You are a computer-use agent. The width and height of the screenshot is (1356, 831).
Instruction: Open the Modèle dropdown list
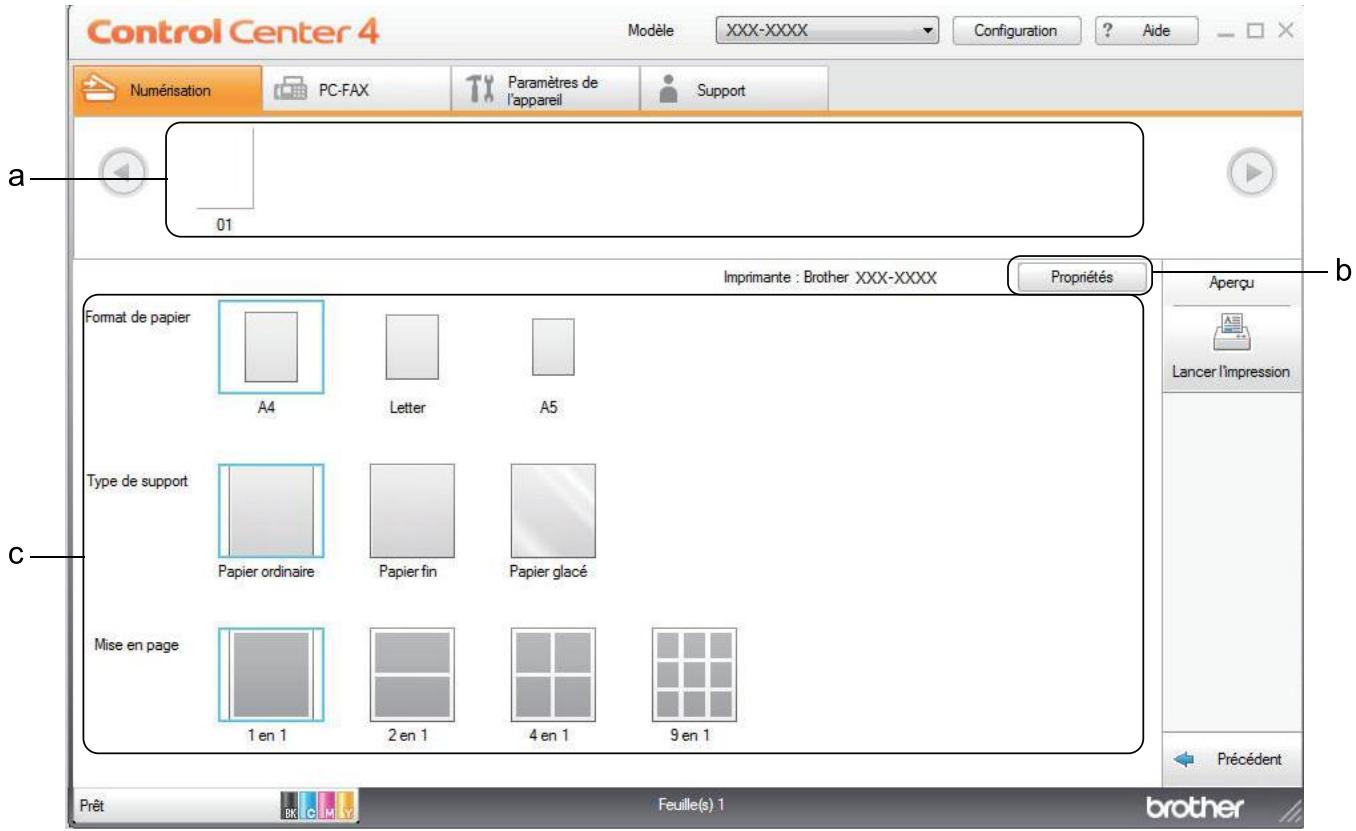coord(829,31)
